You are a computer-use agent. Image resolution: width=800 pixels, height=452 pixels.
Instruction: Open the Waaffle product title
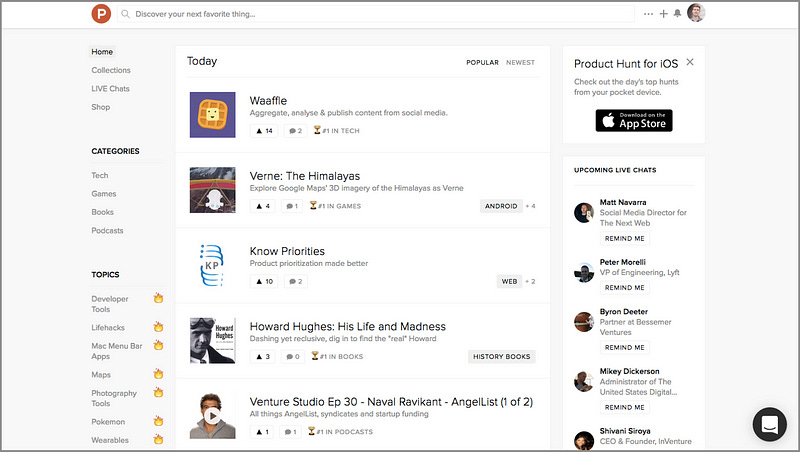[268, 101]
